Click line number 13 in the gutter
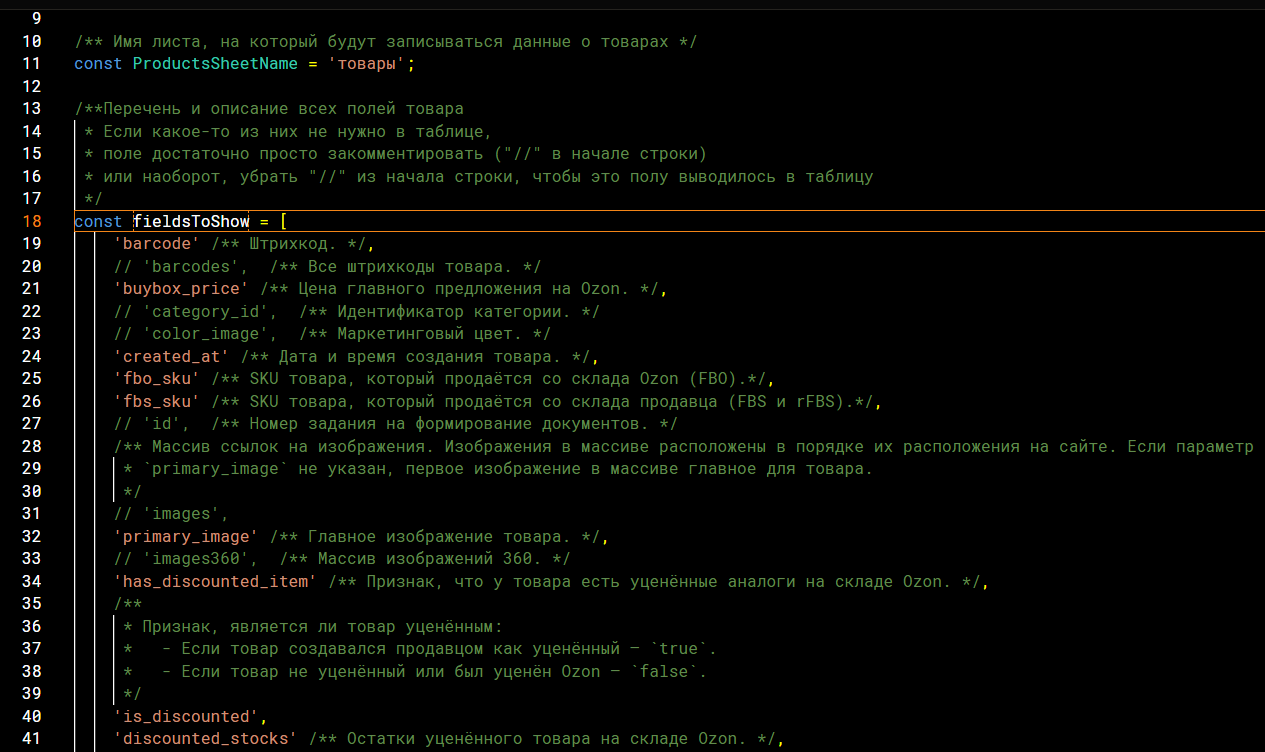The image size is (1265, 752). tap(32, 109)
